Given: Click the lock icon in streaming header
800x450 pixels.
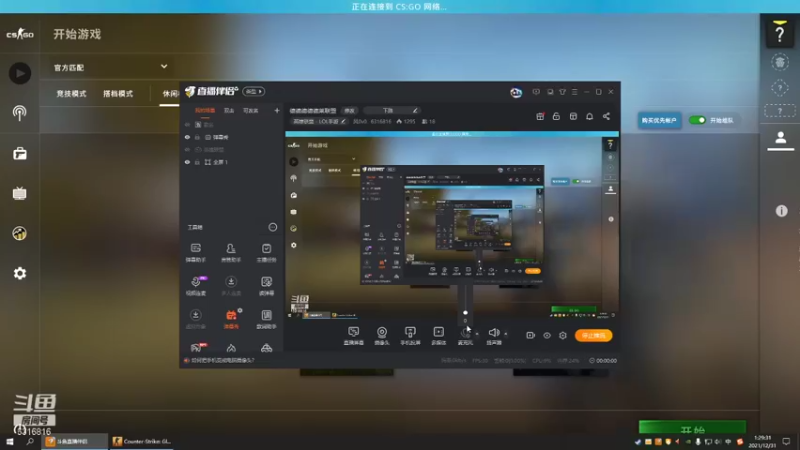Looking at the screenshot, I should 556,116.
